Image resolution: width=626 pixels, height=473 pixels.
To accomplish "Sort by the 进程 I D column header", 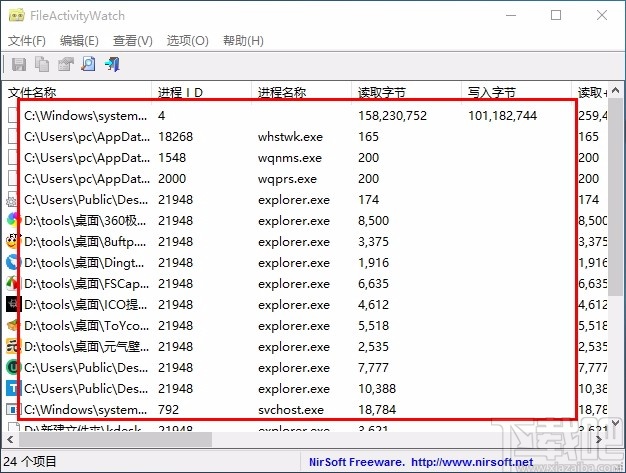I will coord(202,92).
